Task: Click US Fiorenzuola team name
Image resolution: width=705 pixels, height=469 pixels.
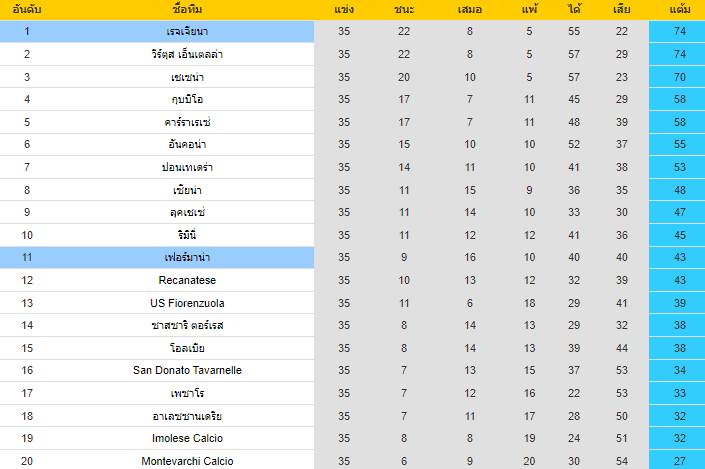Action: point(187,302)
